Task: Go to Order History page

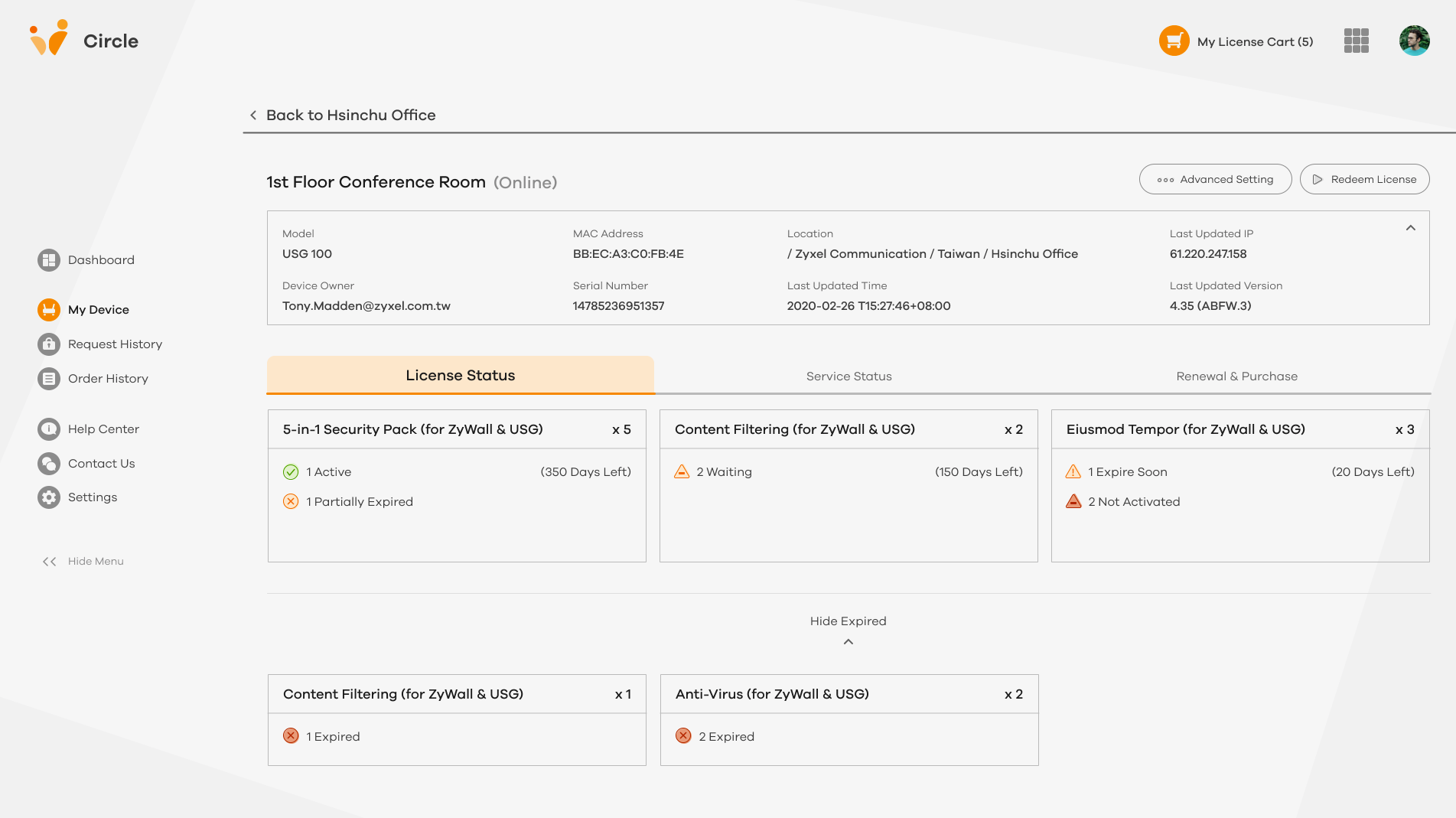Action: tap(108, 379)
